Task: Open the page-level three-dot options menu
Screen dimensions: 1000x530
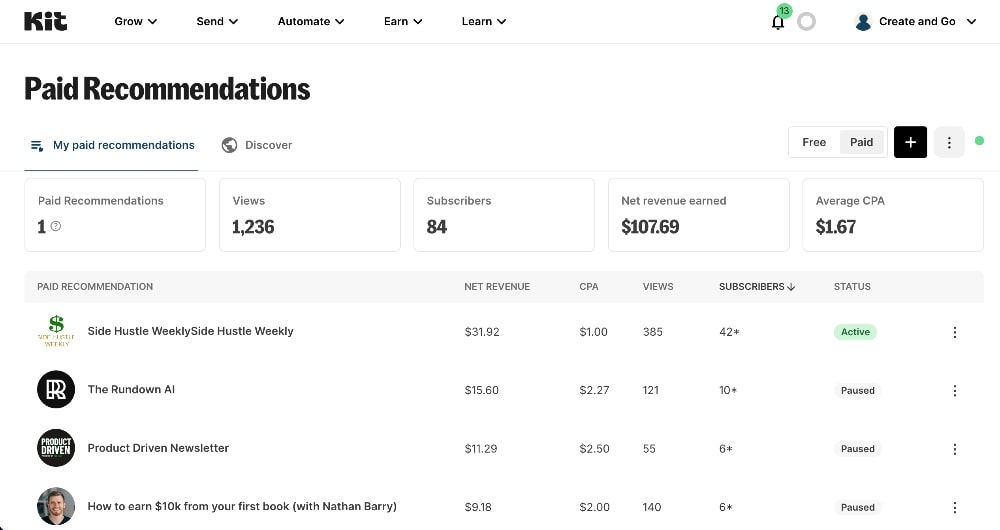Action: (949, 142)
